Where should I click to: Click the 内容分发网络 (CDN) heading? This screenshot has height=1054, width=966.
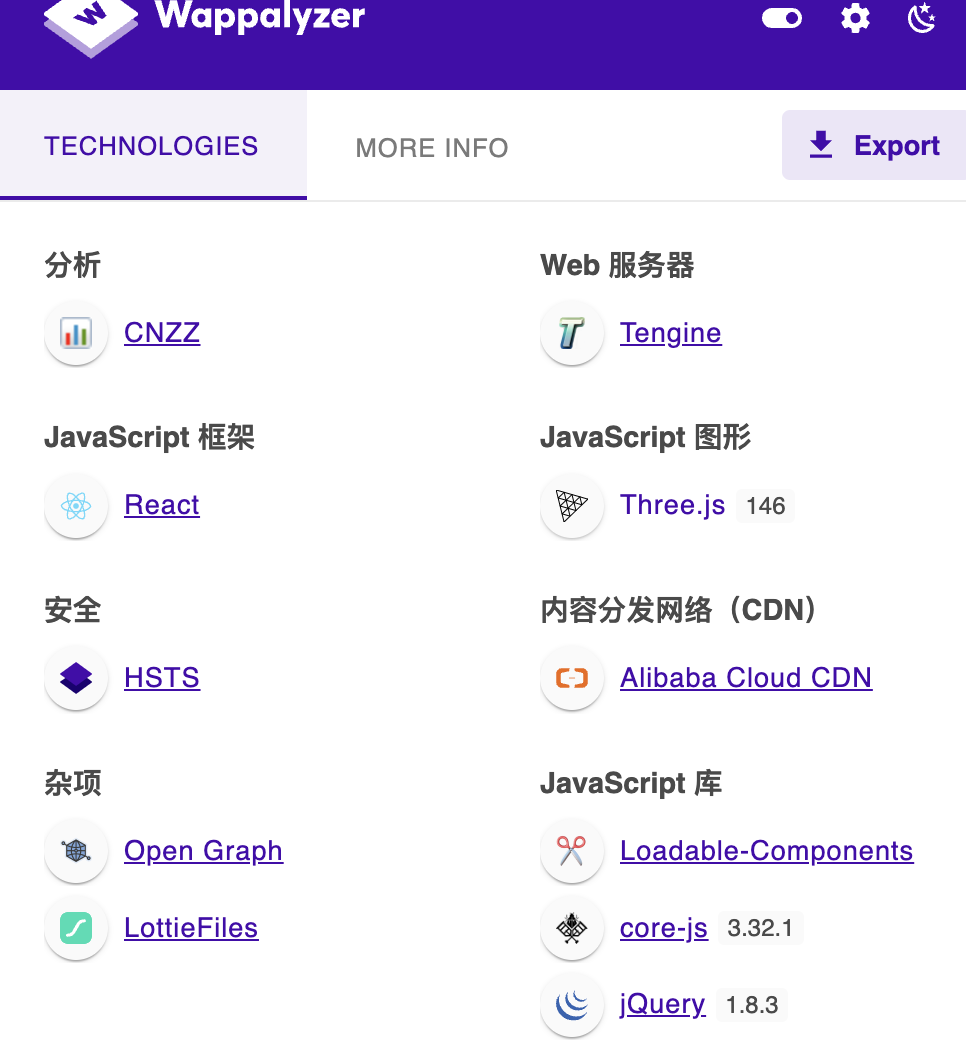pos(679,610)
